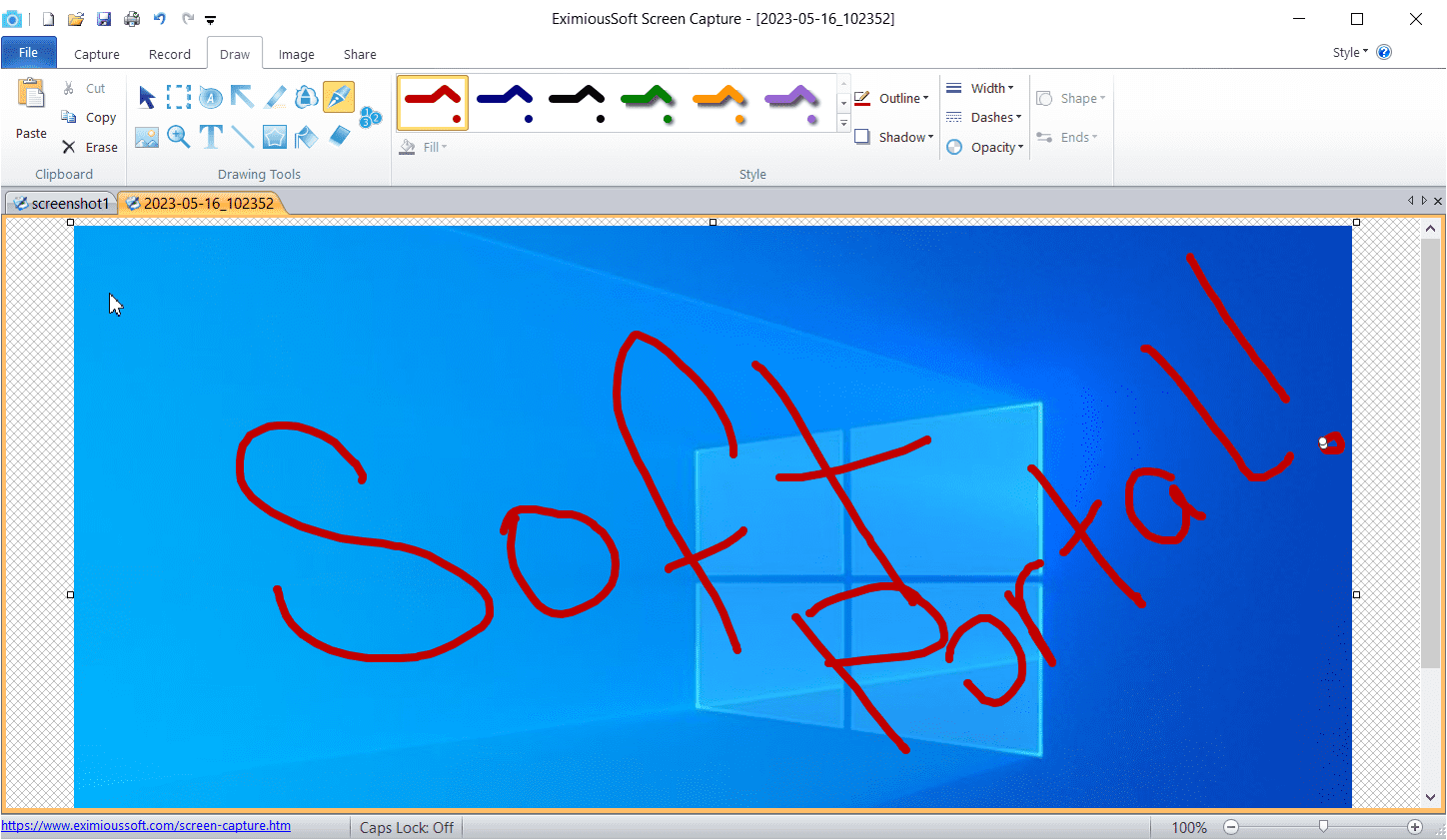This screenshot has height=840, width=1447.
Task: Select the 2023-05-16_102352 document tab
Action: [201, 203]
